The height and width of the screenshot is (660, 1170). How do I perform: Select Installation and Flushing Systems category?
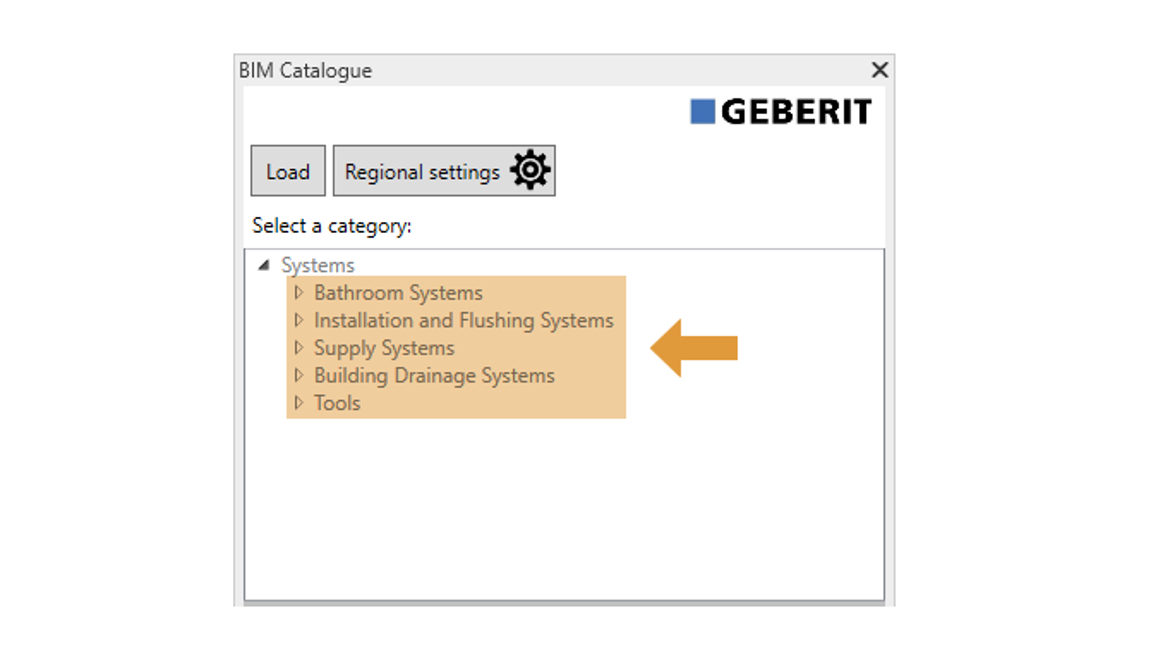[x=463, y=321]
